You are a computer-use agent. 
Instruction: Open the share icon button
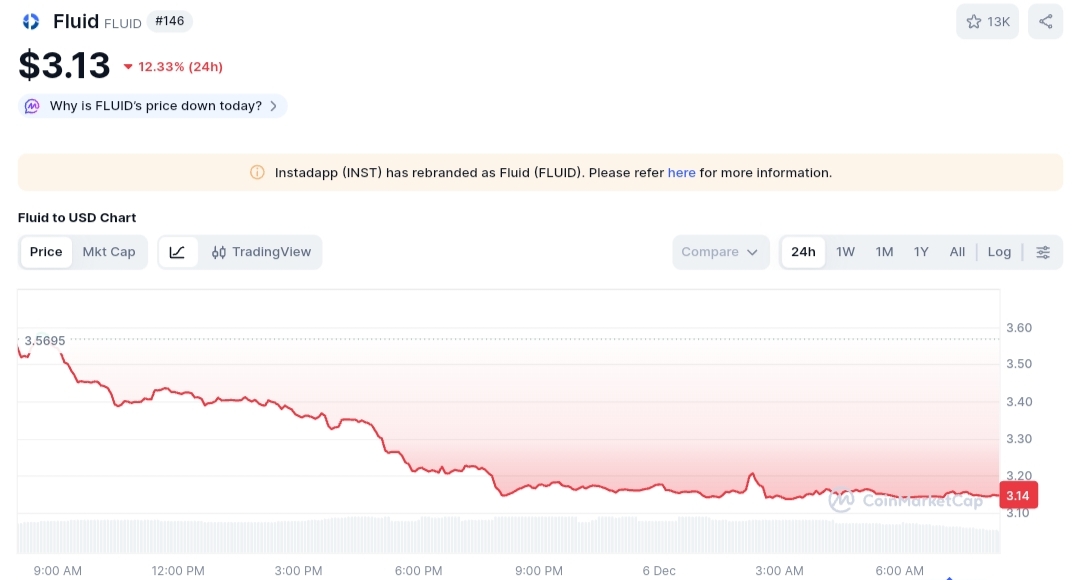click(x=1045, y=21)
